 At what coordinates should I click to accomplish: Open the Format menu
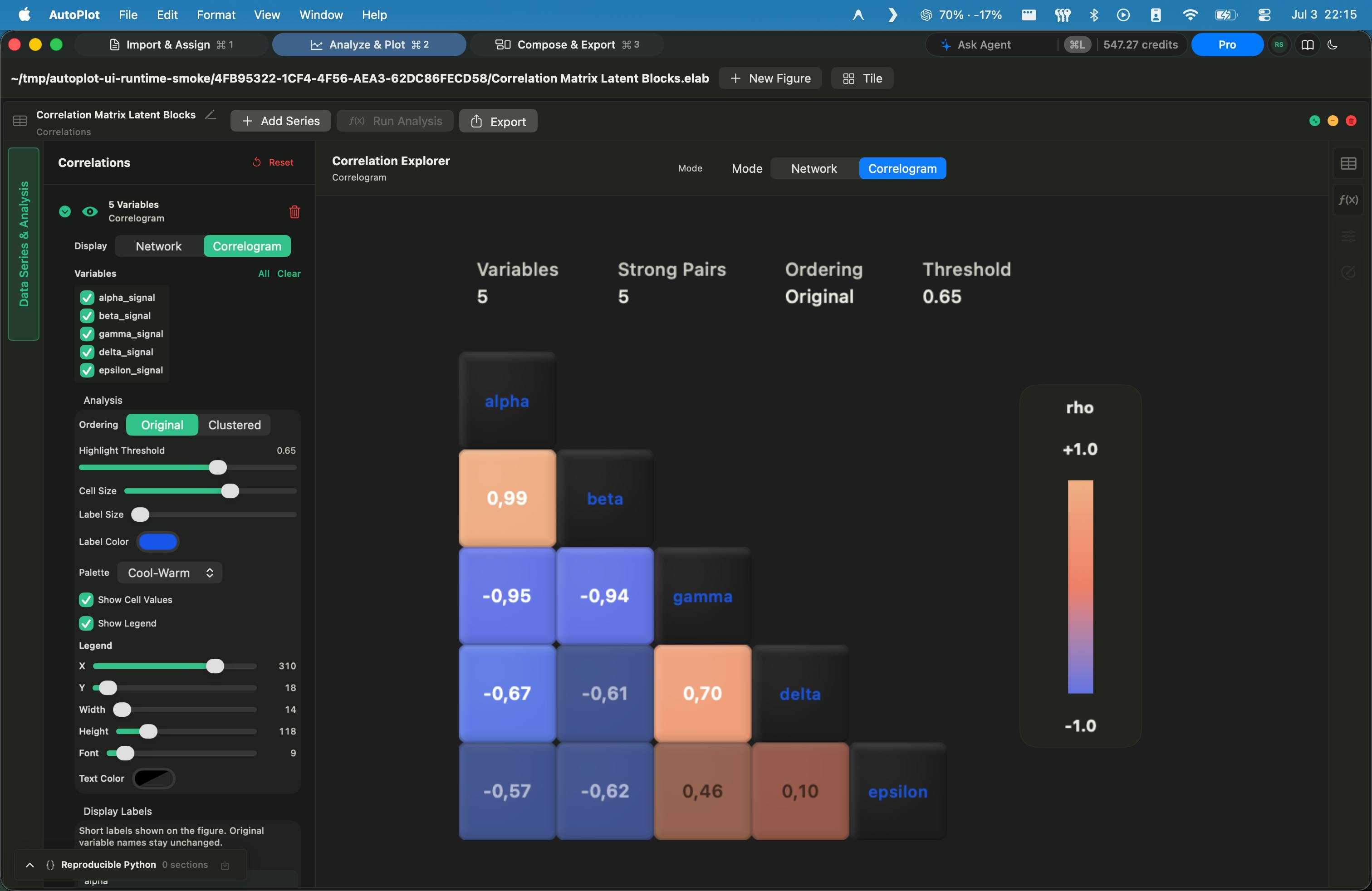tap(216, 15)
